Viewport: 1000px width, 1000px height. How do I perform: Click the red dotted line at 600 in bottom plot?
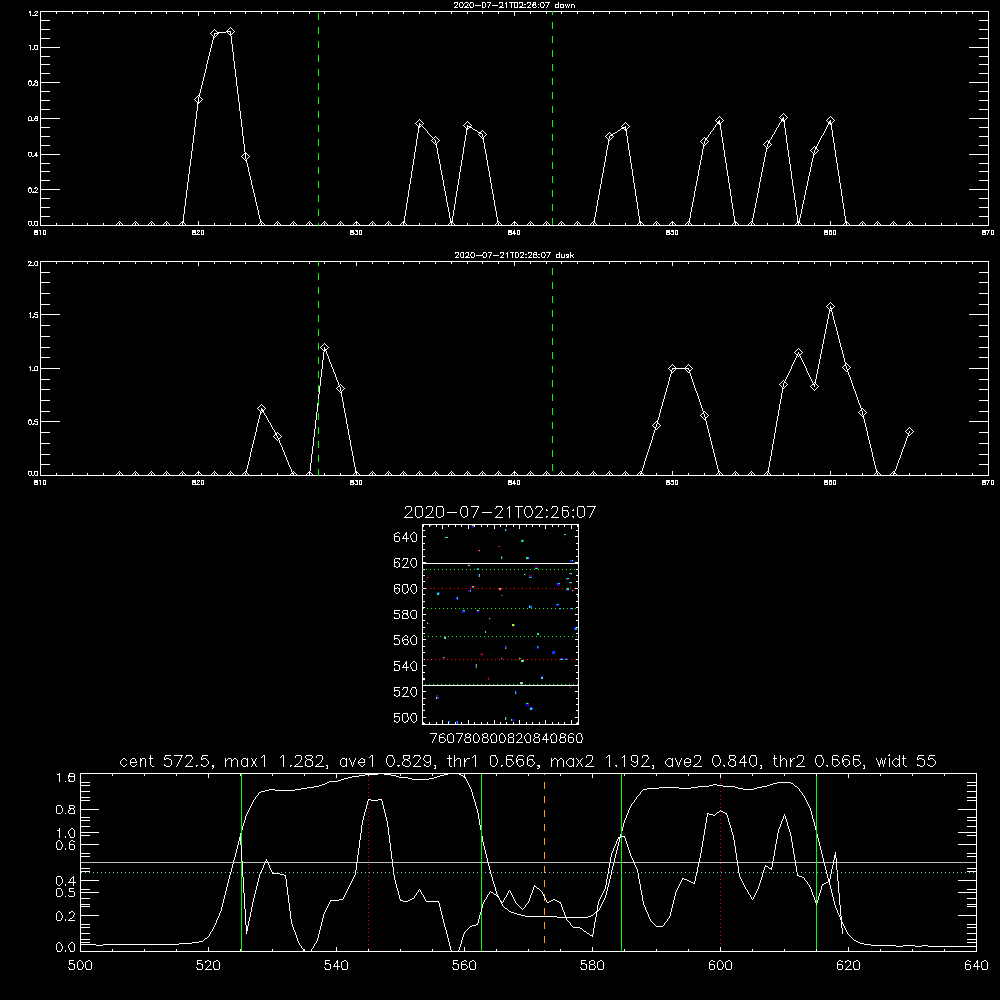(x=720, y=861)
